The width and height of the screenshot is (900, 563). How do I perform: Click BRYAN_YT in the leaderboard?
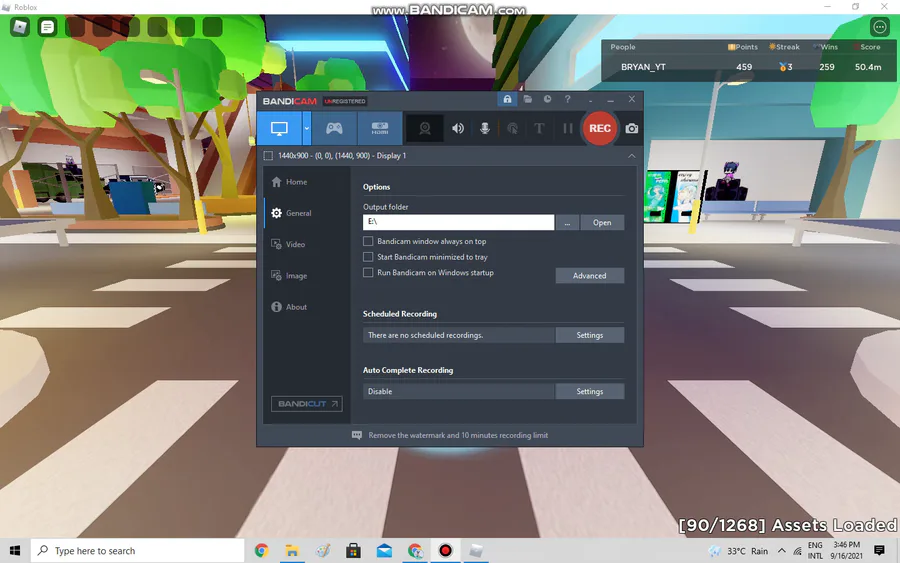click(643, 67)
